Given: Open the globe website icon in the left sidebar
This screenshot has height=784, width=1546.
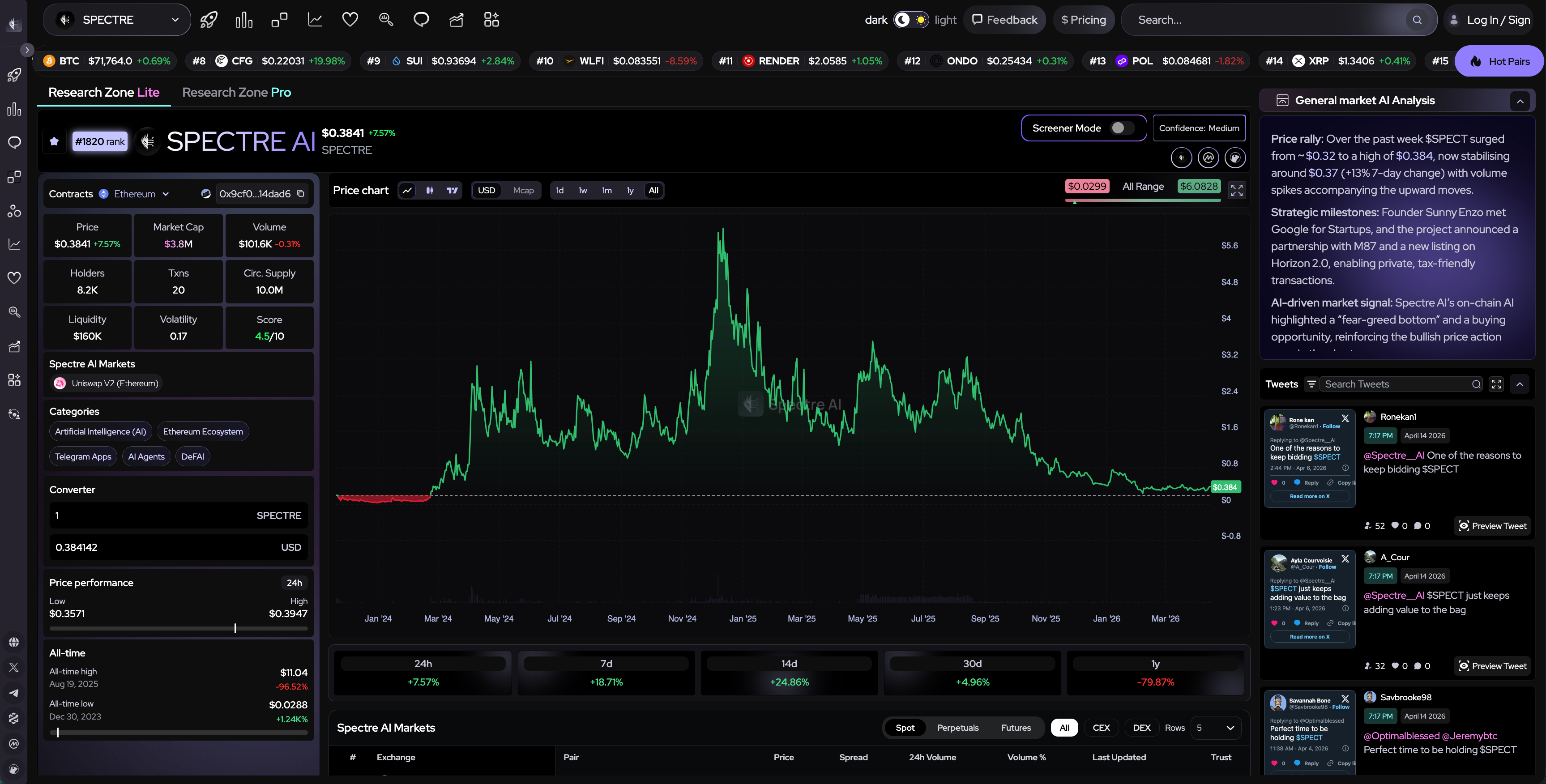Looking at the screenshot, I should coord(14,642).
